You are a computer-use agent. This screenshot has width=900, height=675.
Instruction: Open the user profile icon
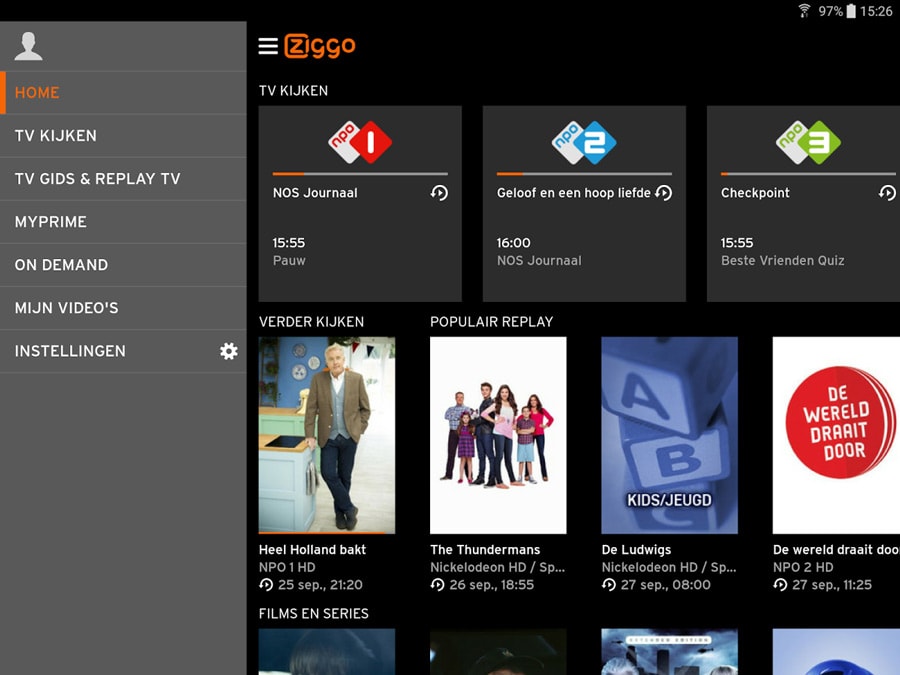pyautogui.click(x=28, y=46)
